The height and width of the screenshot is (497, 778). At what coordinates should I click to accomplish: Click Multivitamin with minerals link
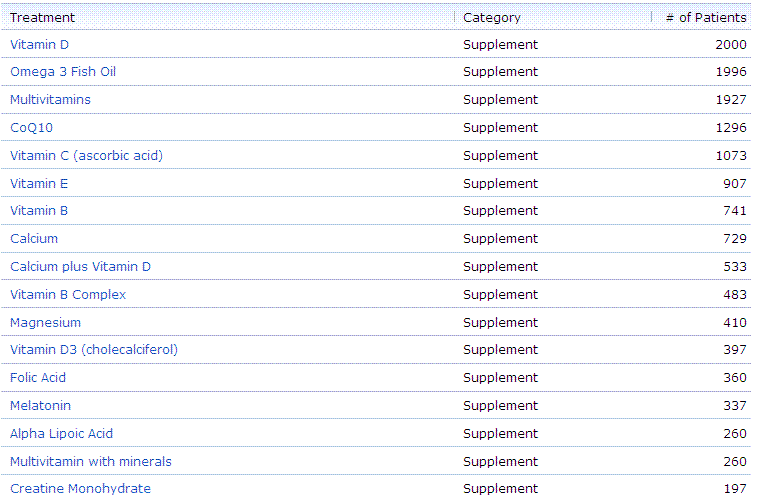[x=91, y=462]
